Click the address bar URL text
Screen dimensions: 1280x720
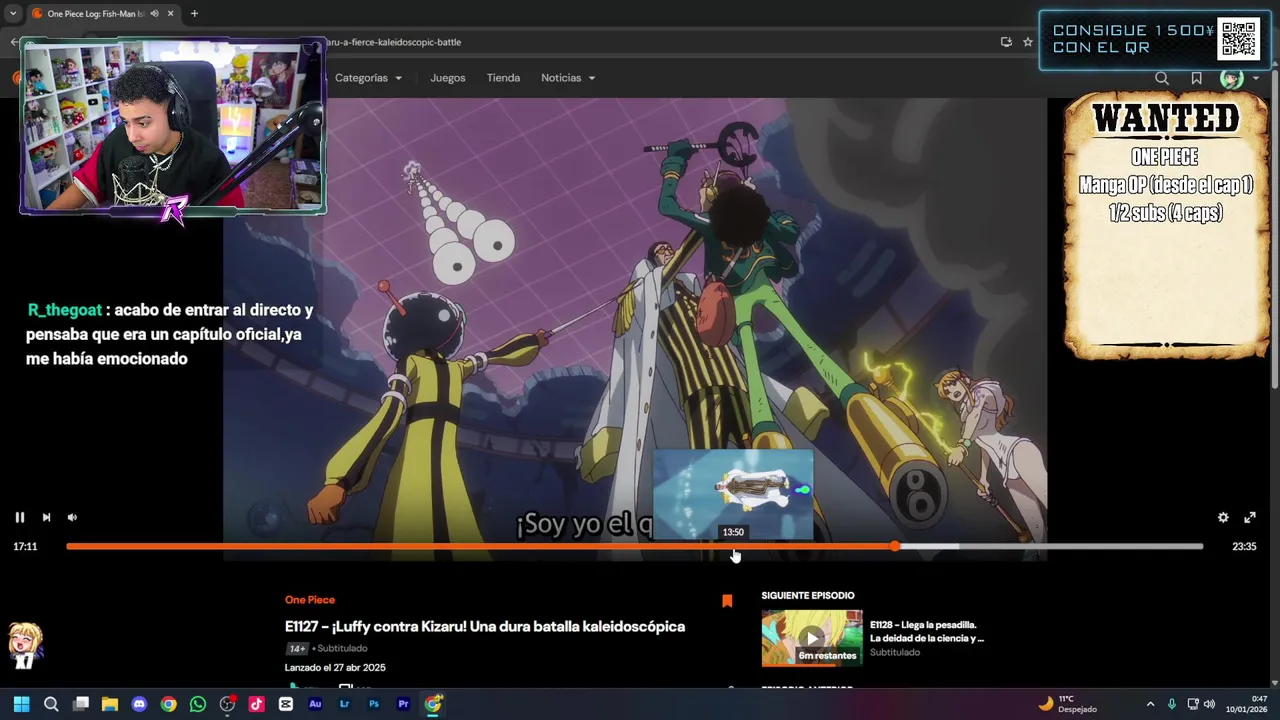(393, 42)
